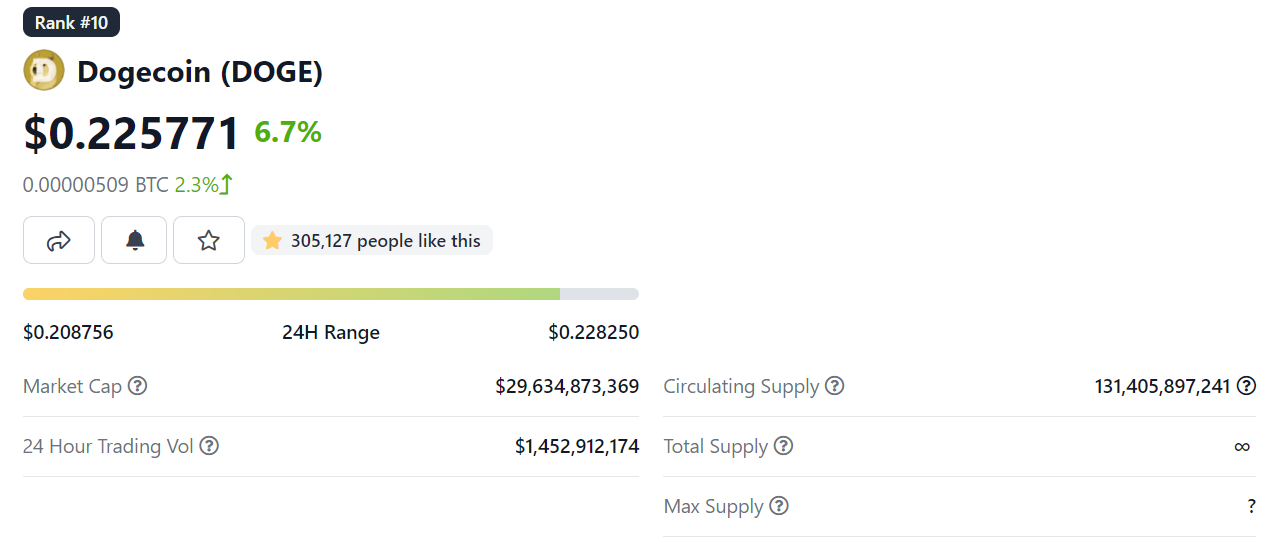This screenshot has height=543, width=1284.
Task: Click info icon beside 131,405,897,241 value
Action: tap(1246, 386)
